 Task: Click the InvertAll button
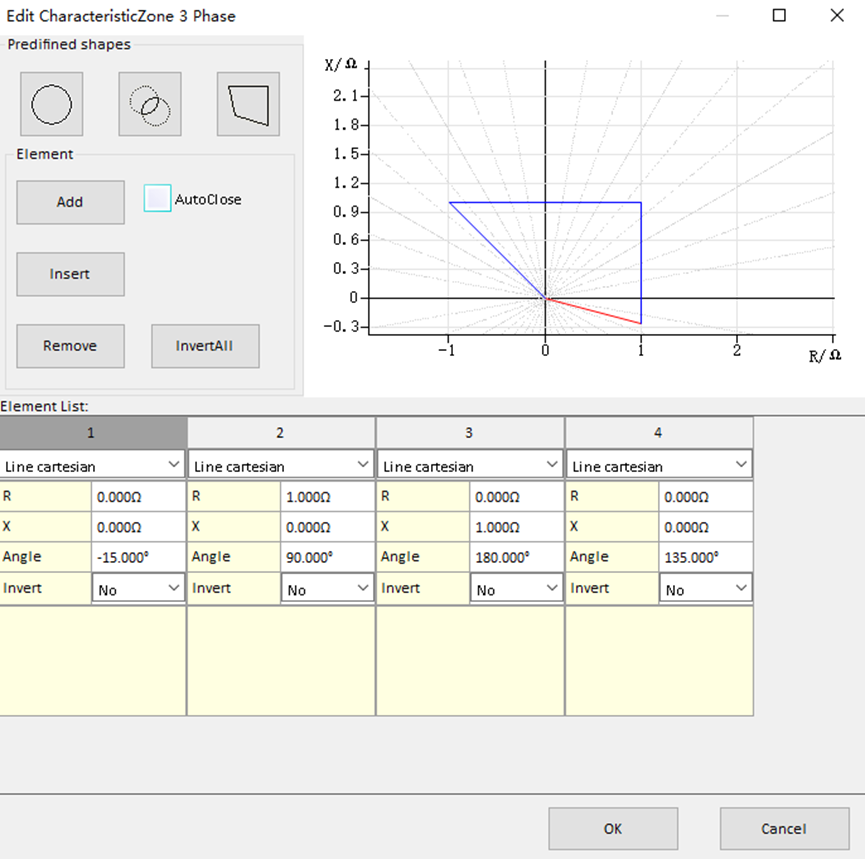pos(205,346)
